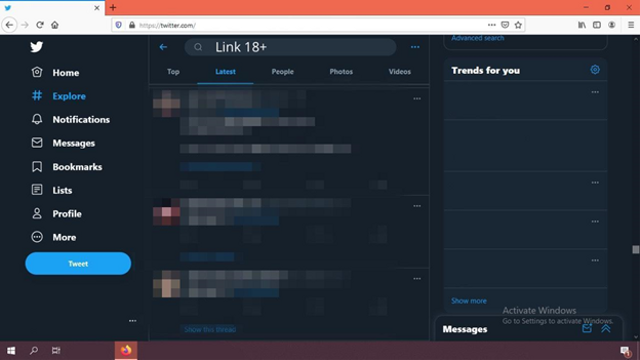Open Messages from the left sidebar
Screen dimensions: 640x360
[x=63, y=143]
